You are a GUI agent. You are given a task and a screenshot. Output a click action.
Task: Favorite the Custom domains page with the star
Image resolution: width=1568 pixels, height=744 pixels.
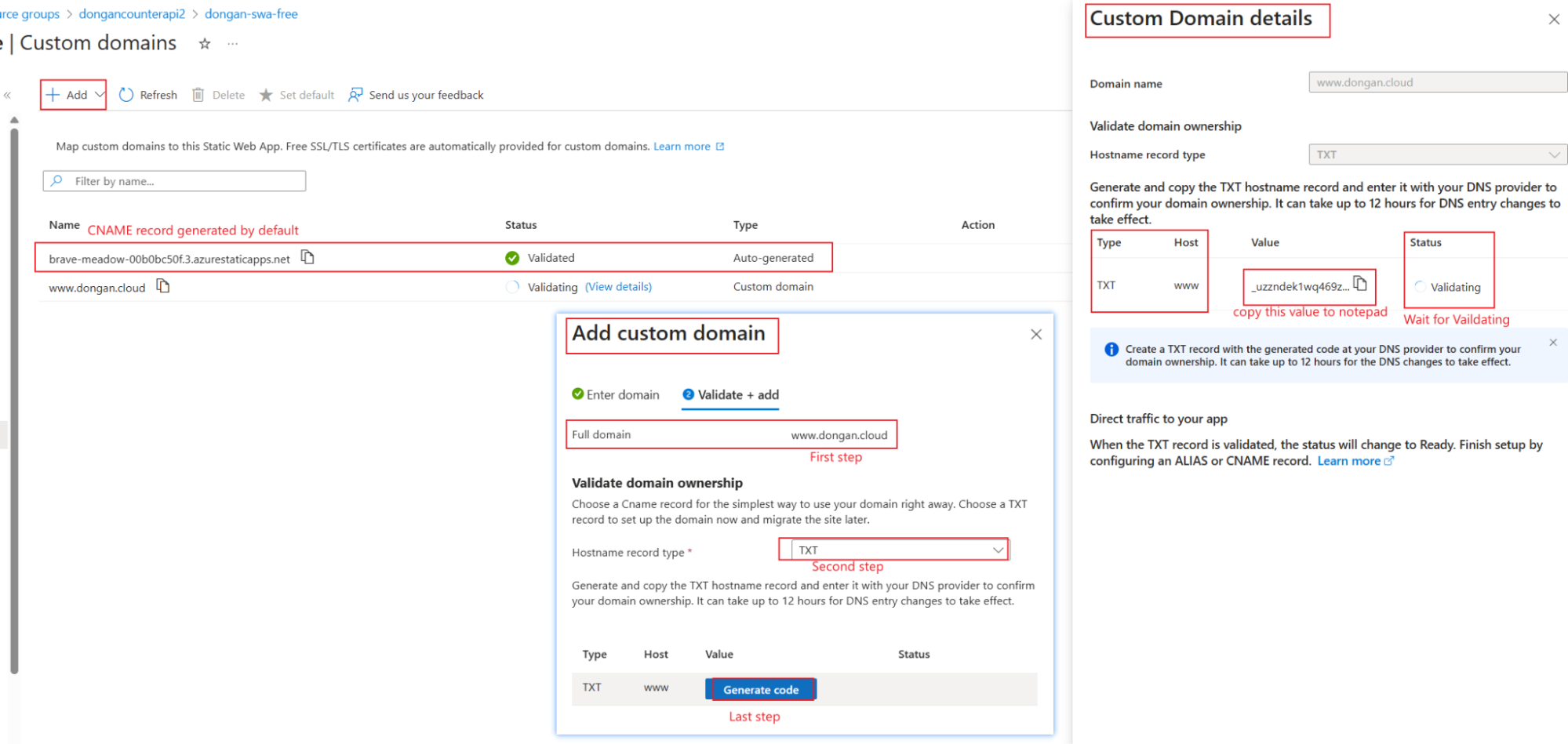tap(204, 44)
